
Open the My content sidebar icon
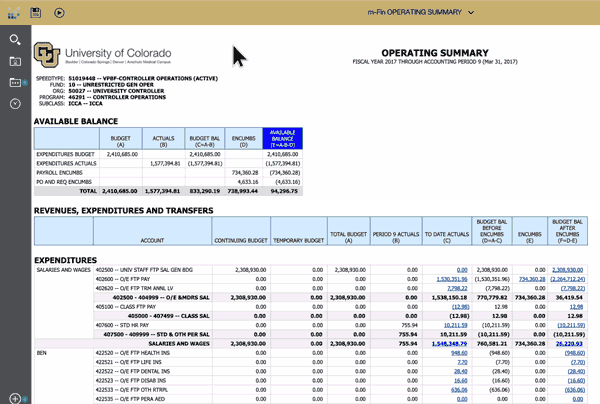coord(15,61)
